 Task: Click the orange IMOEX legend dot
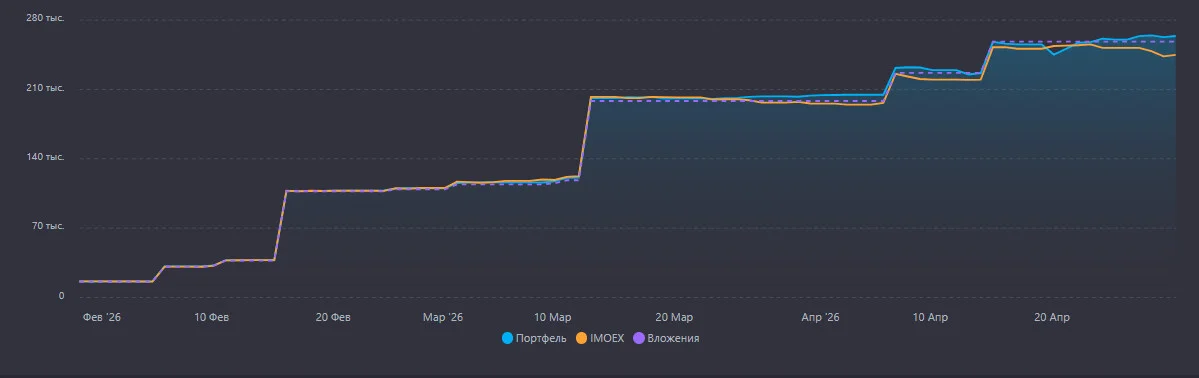coord(581,338)
